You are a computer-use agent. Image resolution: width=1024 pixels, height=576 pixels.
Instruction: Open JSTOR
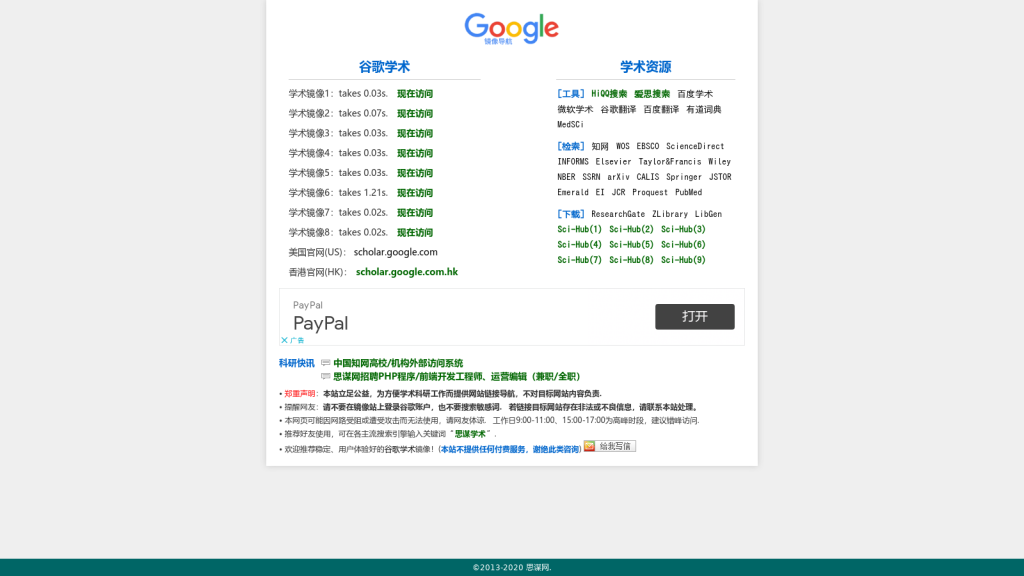[x=720, y=177]
